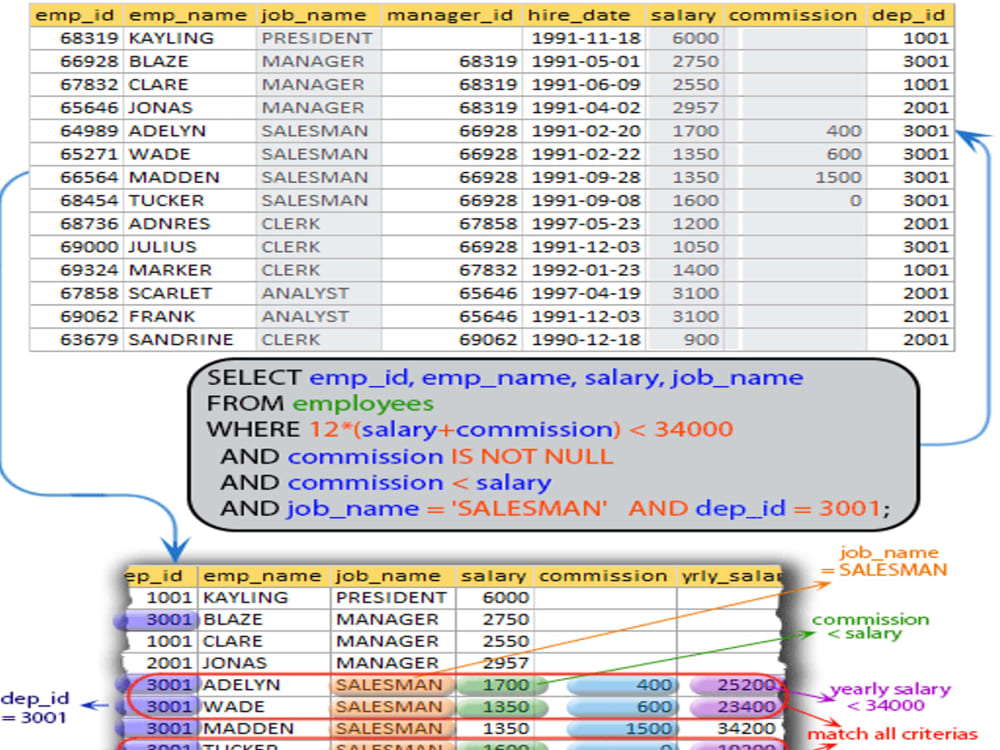Click the 'IS NOT NULL' query condition
Viewport: 1000px width, 750px height.
(x=532, y=457)
